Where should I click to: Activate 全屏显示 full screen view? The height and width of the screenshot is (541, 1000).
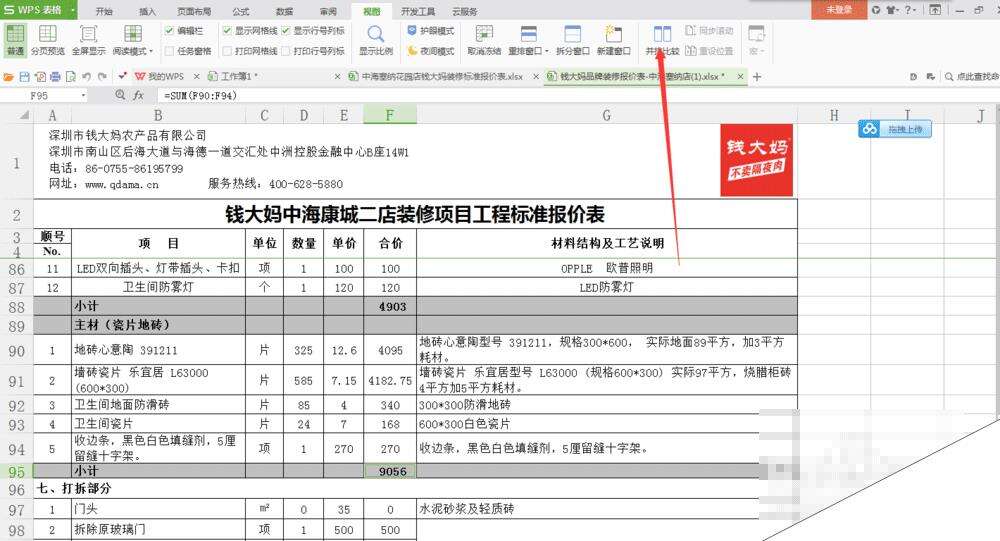[88, 40]
